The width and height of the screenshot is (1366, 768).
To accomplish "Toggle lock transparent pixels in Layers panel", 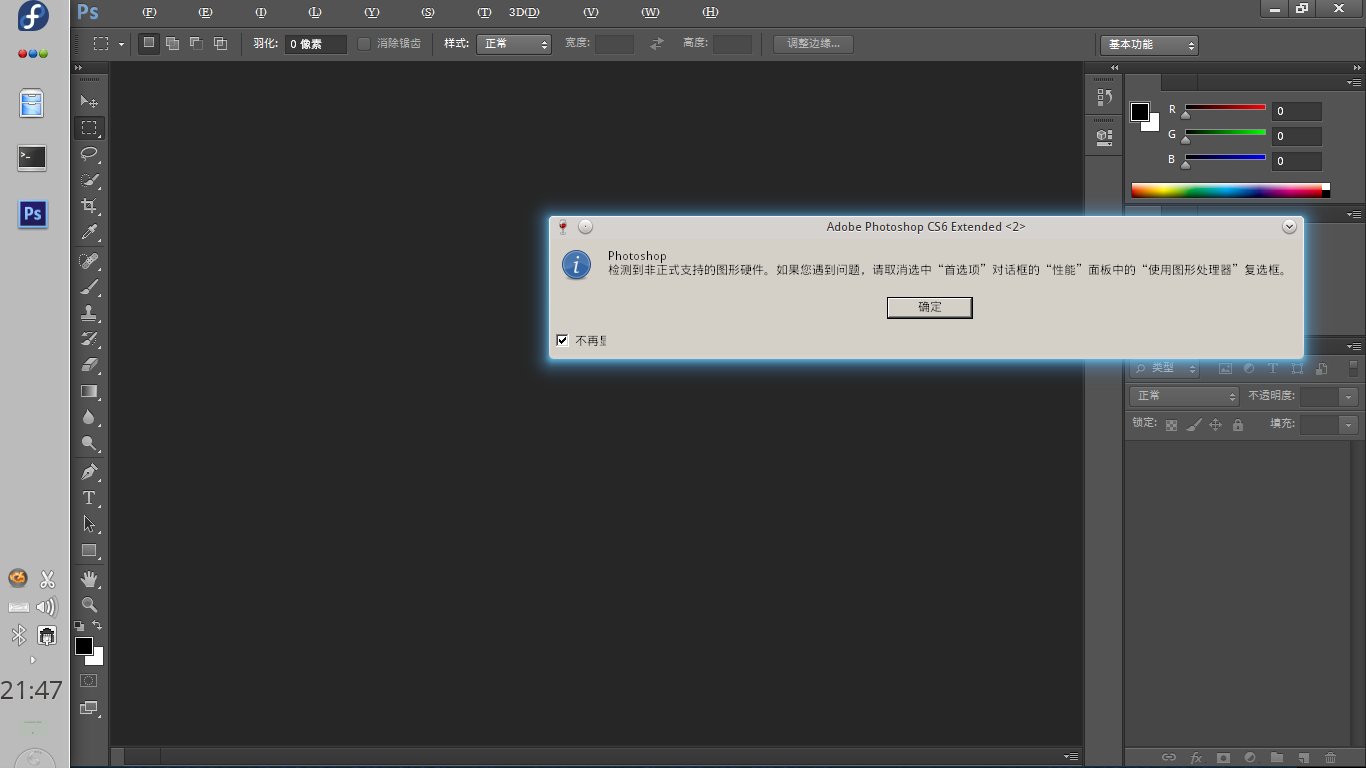I will pyautogui.click(x=1171, y=425).
